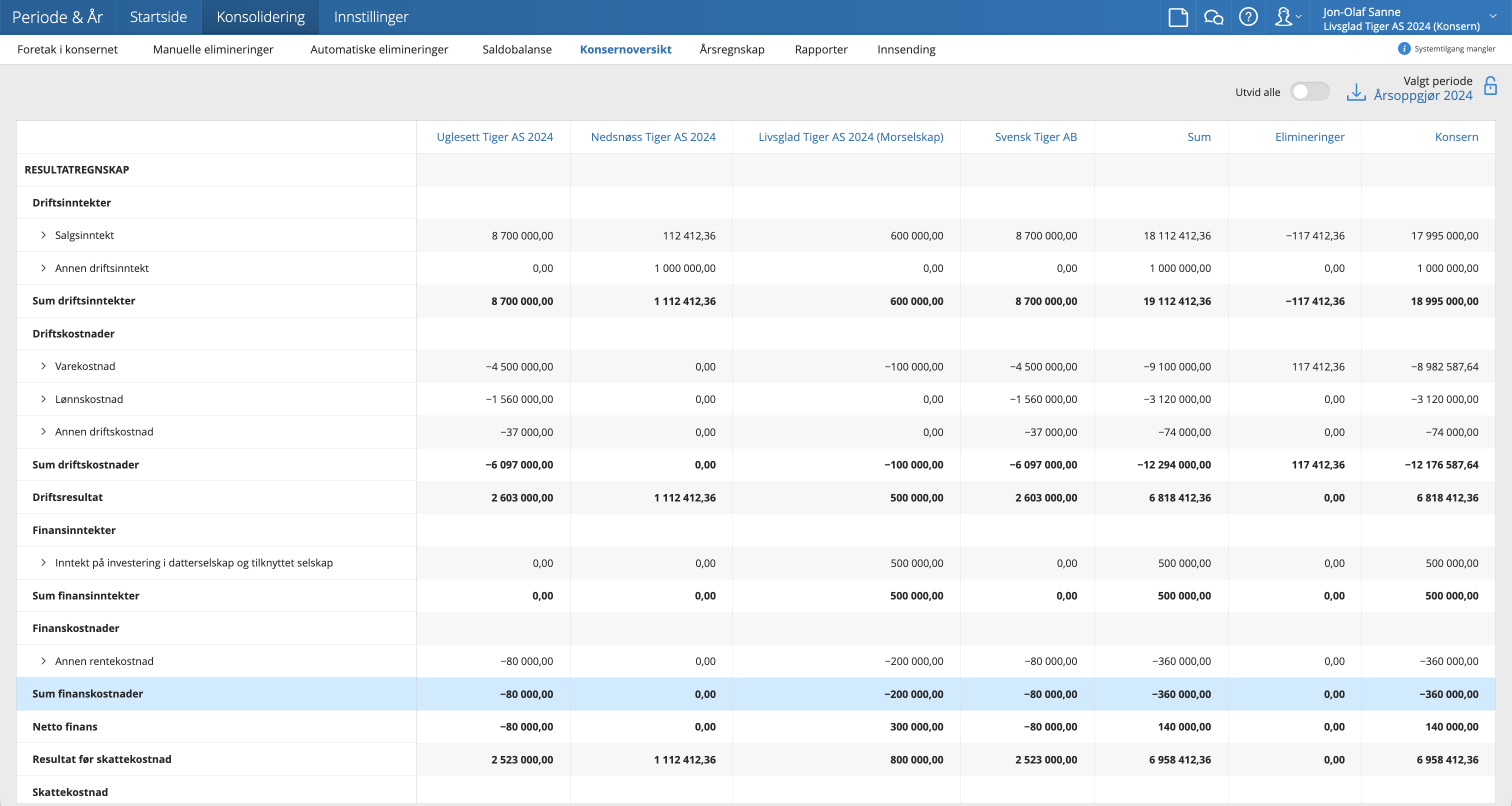Open the company selector dropdown arrow
This screenshot has height=806, width=1512.
click(1492, 16)
